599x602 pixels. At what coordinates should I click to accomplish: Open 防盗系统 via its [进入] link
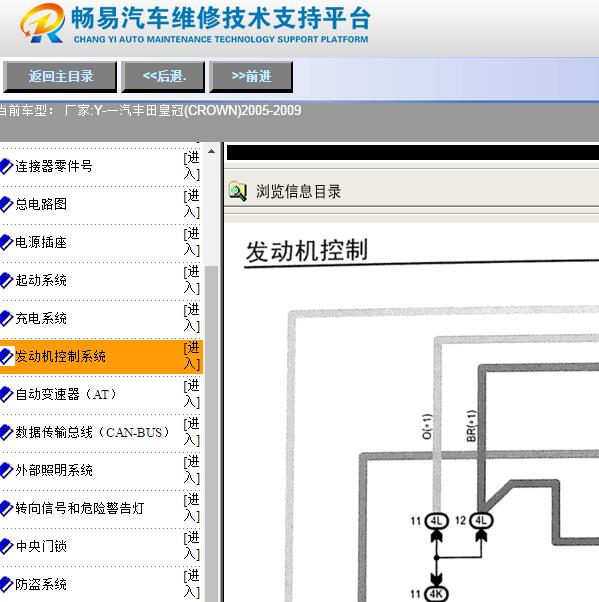tap(192, 584)
